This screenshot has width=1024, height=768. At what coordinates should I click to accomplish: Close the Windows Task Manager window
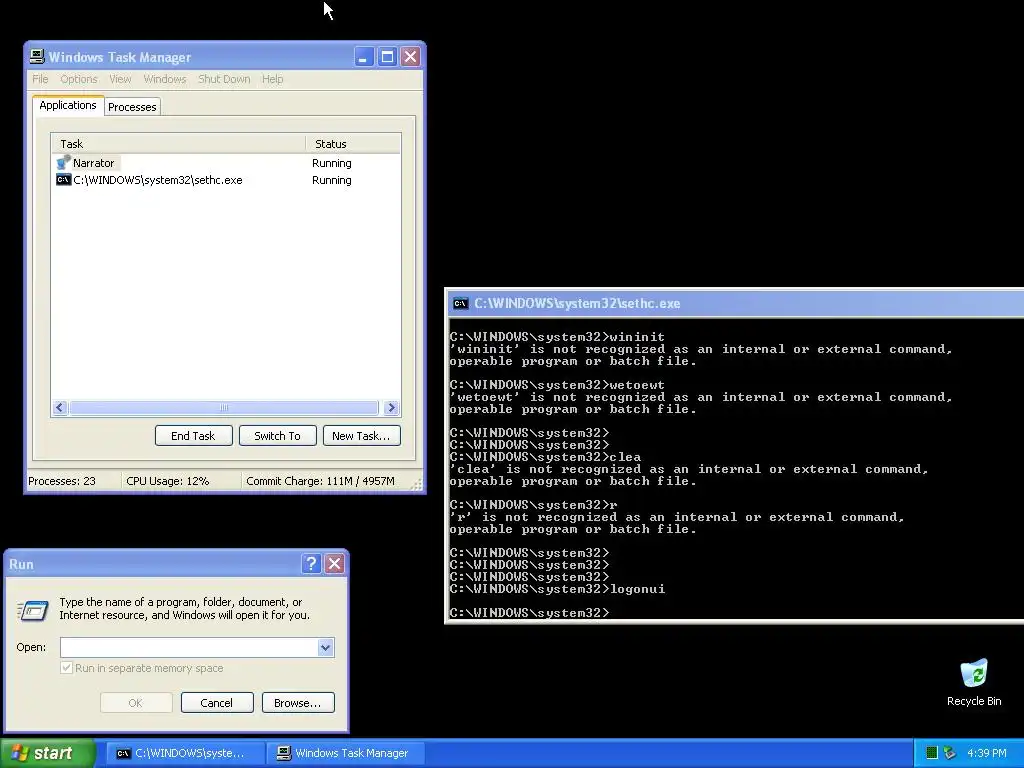[x=410, y=57]
